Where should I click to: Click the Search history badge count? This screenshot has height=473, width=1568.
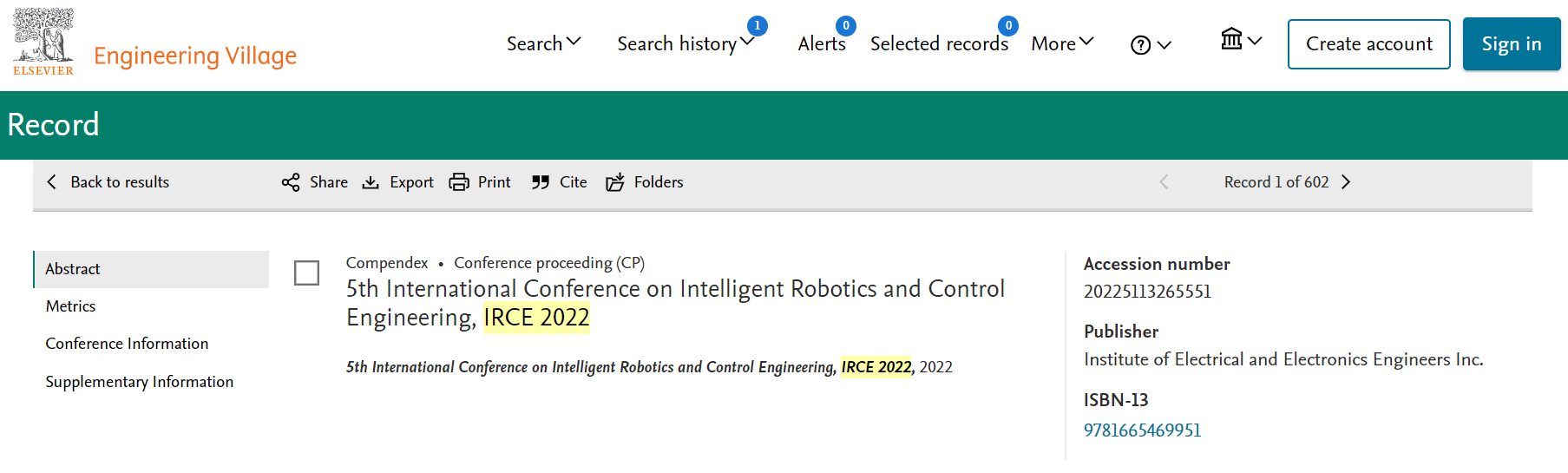[x=758, y=26]
